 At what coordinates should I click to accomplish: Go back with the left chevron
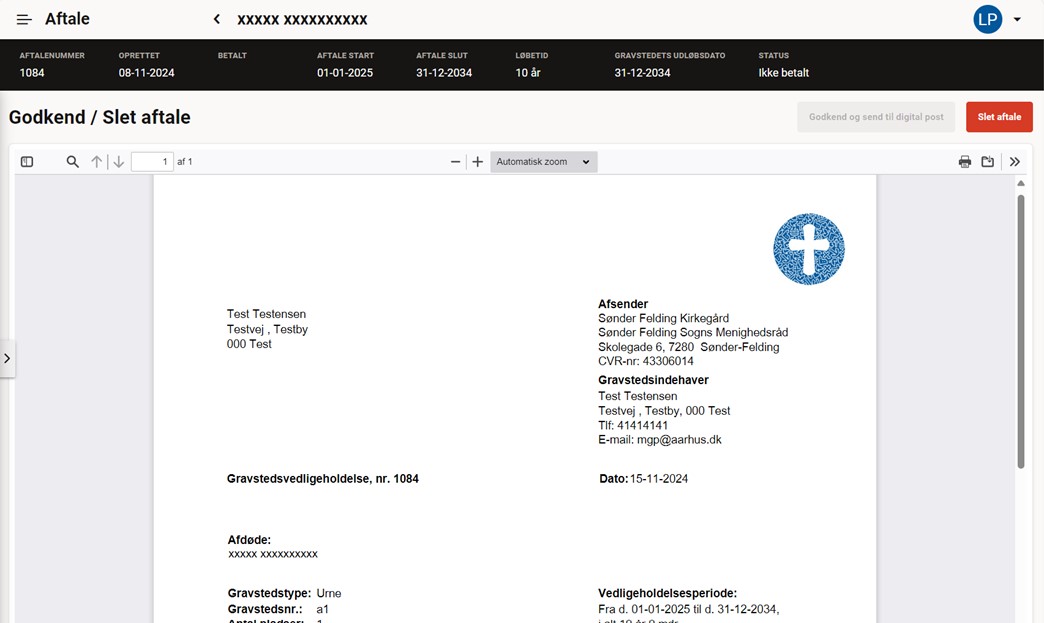(216, 19)
